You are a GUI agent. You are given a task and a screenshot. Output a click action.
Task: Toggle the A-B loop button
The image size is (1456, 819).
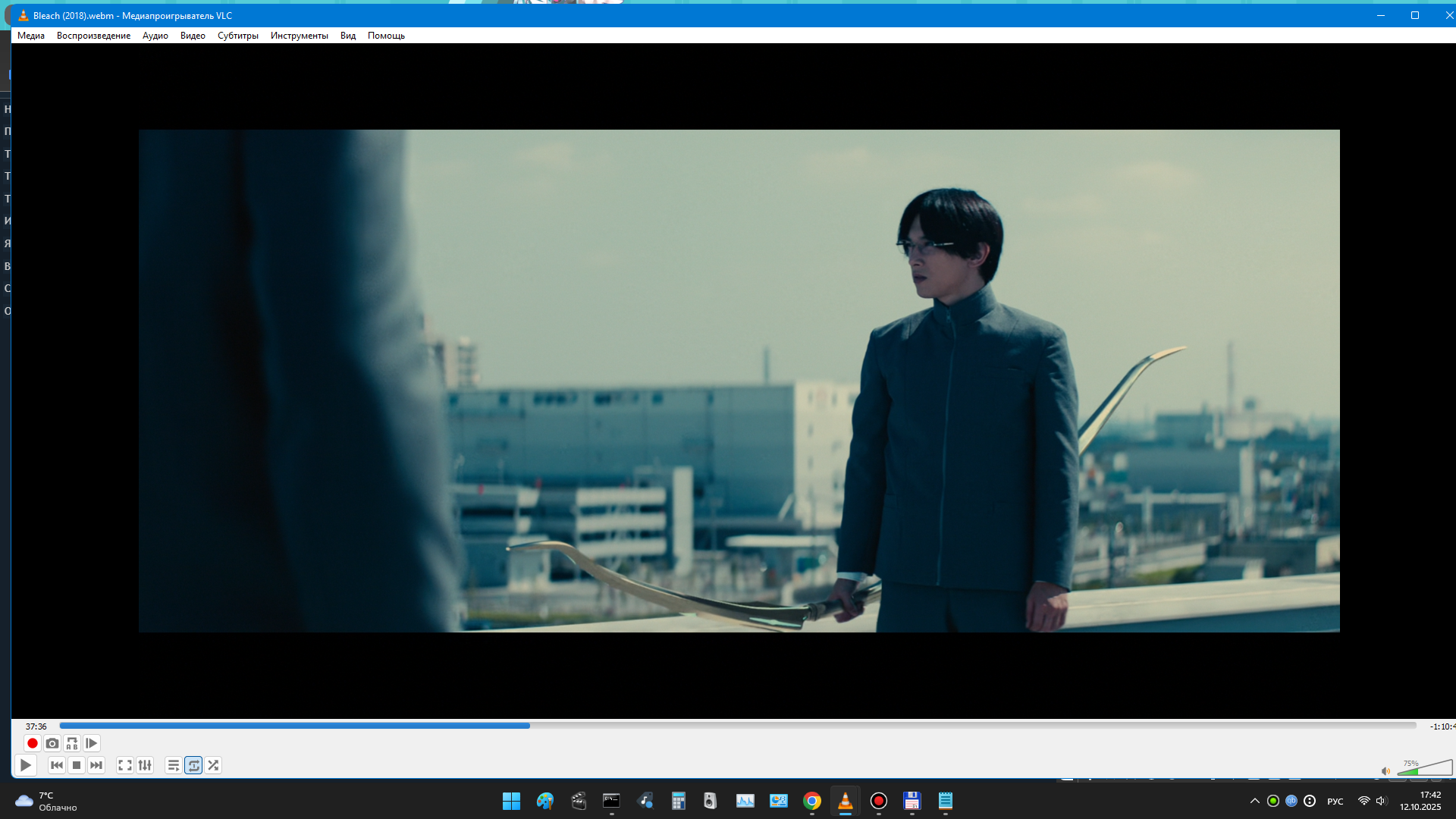tap(71, 743)
